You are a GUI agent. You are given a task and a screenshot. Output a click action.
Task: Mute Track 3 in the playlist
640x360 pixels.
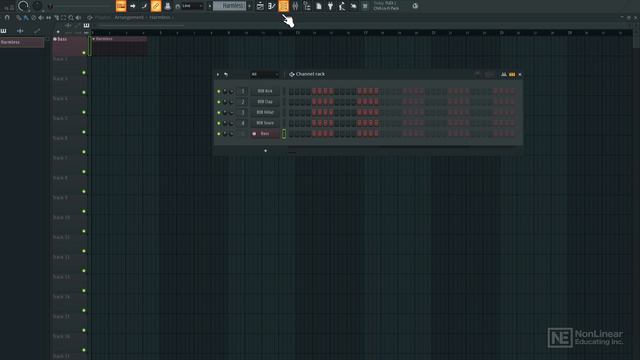(x=84, y=92)
